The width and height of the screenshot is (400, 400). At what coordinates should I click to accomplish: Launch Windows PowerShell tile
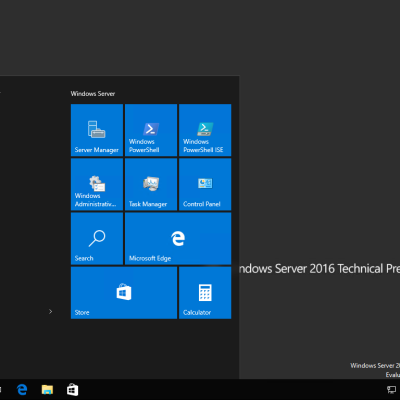[x=151, y=130]
